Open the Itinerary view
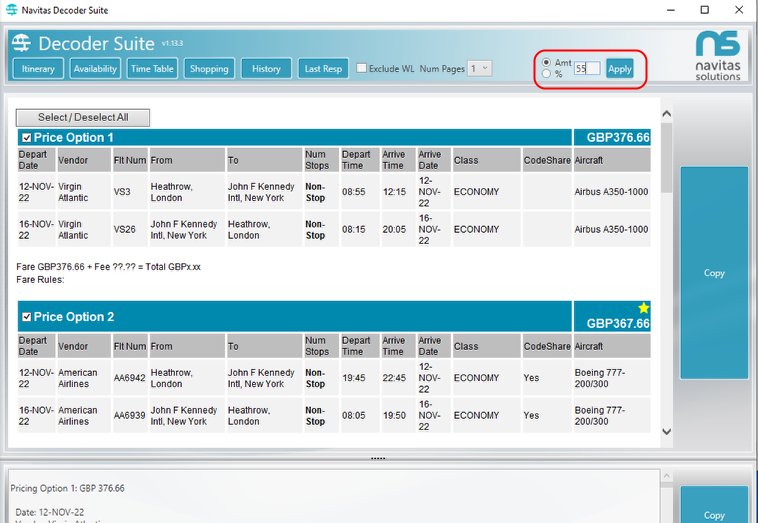Image resolution: width=758 pixels, height=523 pixels. click(38, 69)
